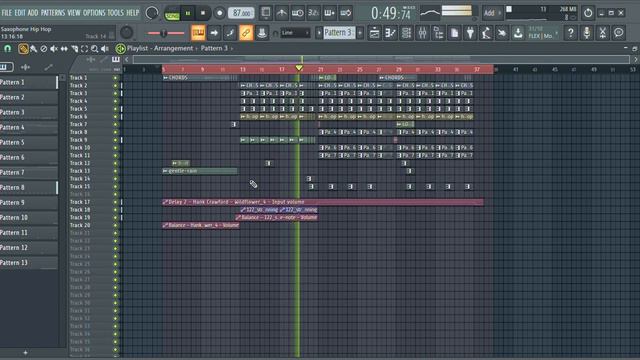Mute Track 1 using its green dot
This screenshot has height=360, width=640.
point(116,78)
